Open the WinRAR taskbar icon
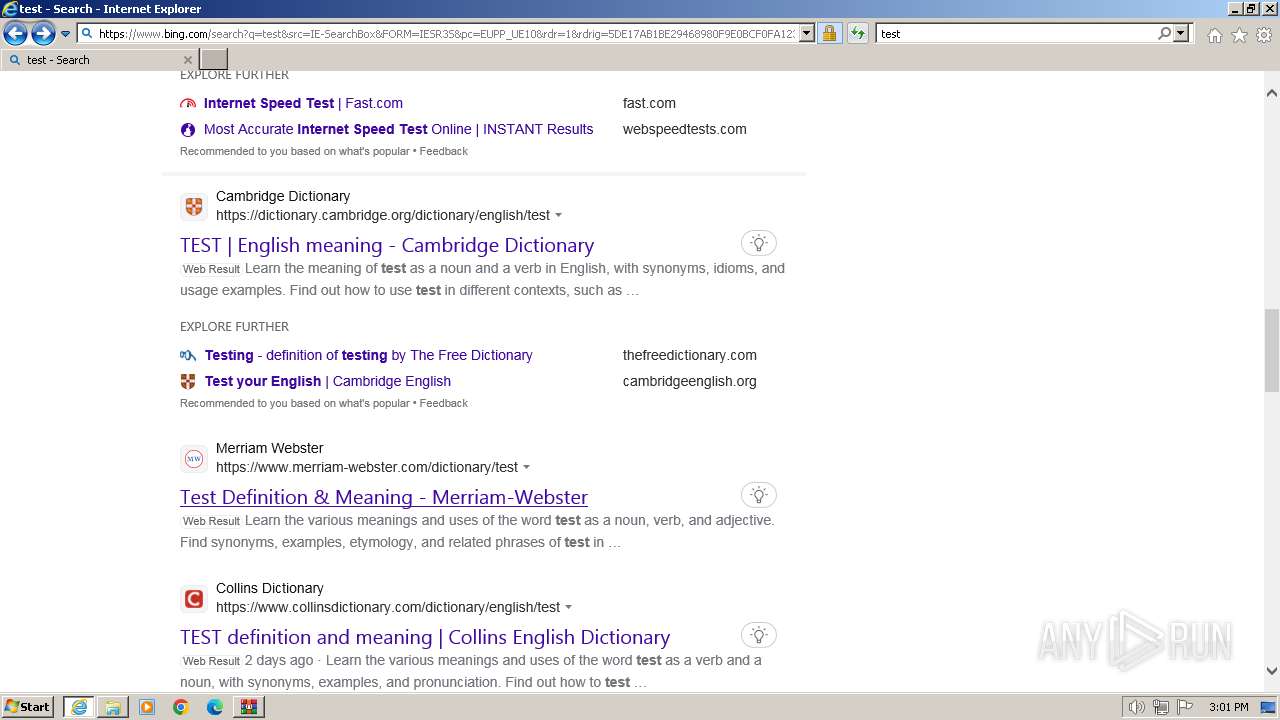Screen dimensions: 1280x720 click(249, 707)
